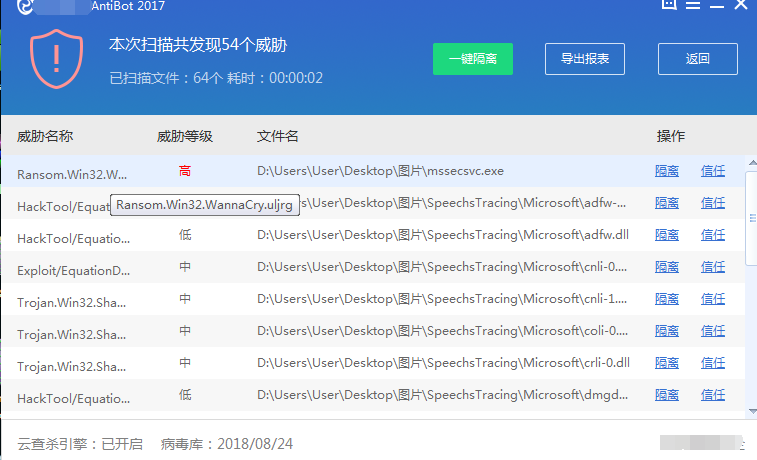Click the green 一键隔离 button

point(473,59)
